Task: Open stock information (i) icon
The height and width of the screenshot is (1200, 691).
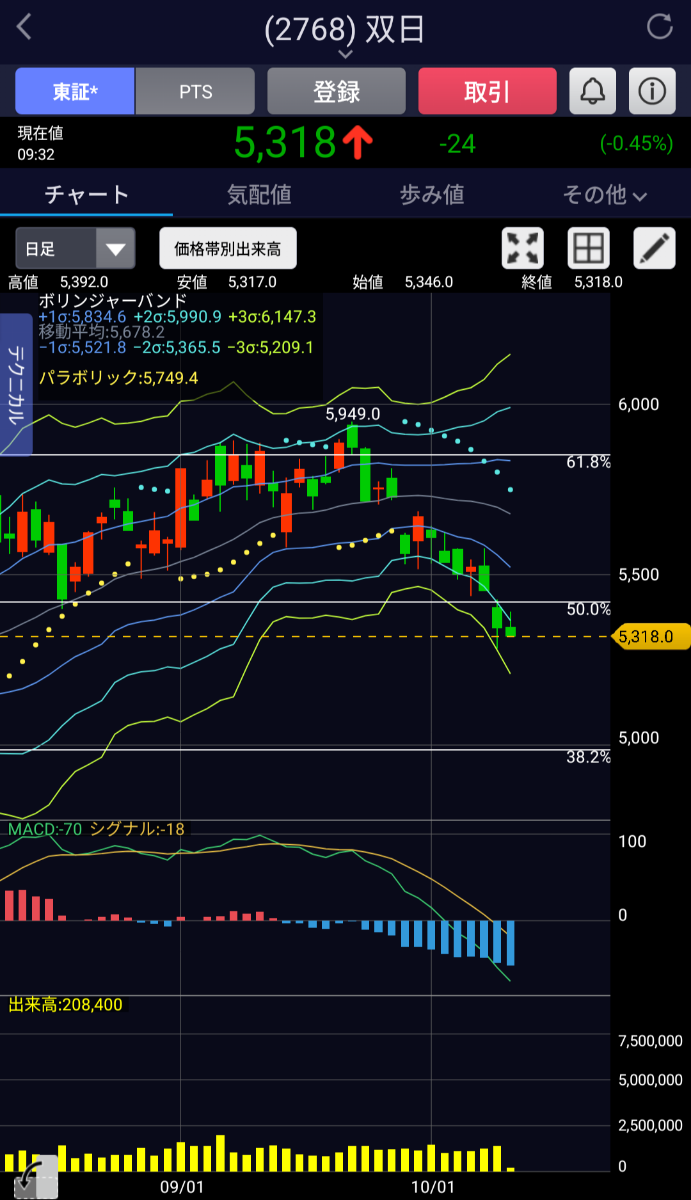Action: [x=652, y=92]
